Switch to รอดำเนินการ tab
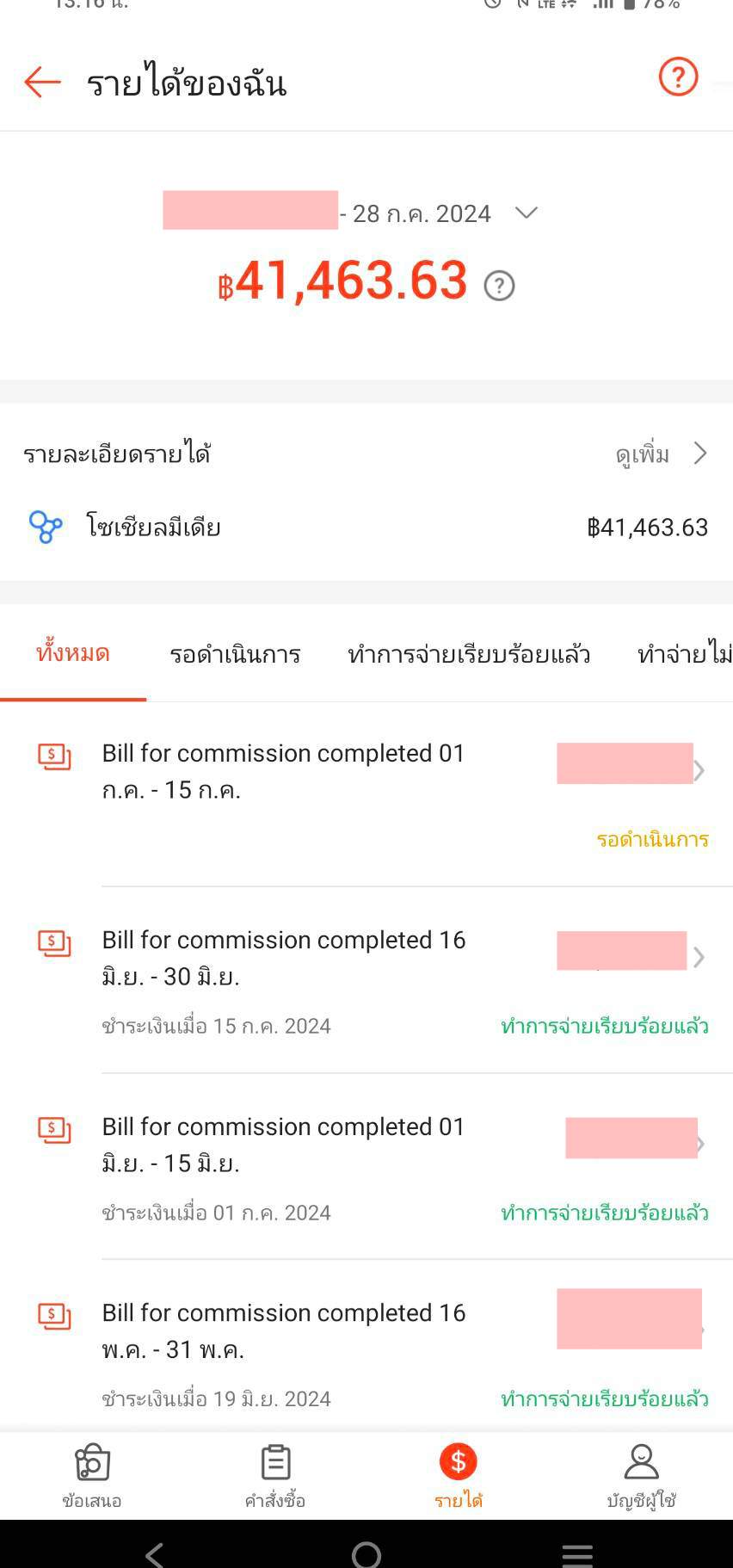Image resolution: width=733 pixels, height=1568 pixels. click(235, 654)
